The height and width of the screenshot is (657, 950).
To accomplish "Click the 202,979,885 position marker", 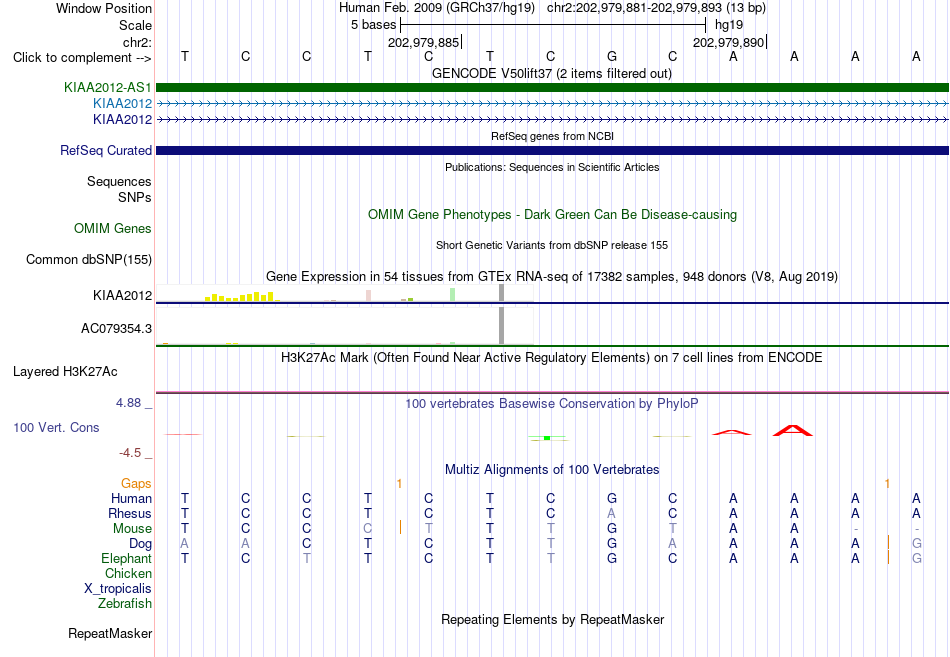I will tap(424, 42).
